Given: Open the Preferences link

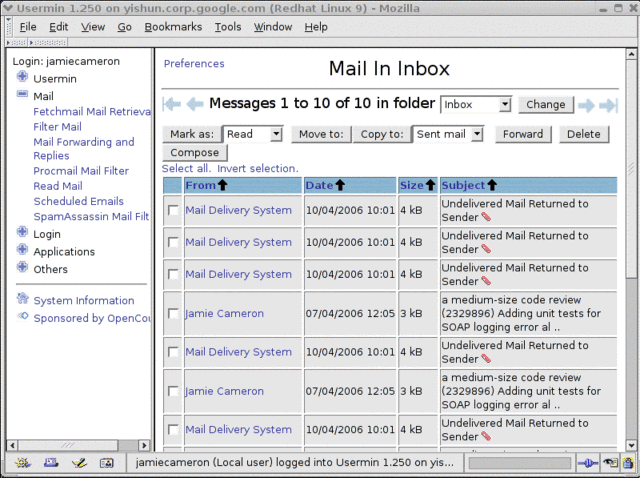Looking at the screenshot, I should tap(194, 64).
